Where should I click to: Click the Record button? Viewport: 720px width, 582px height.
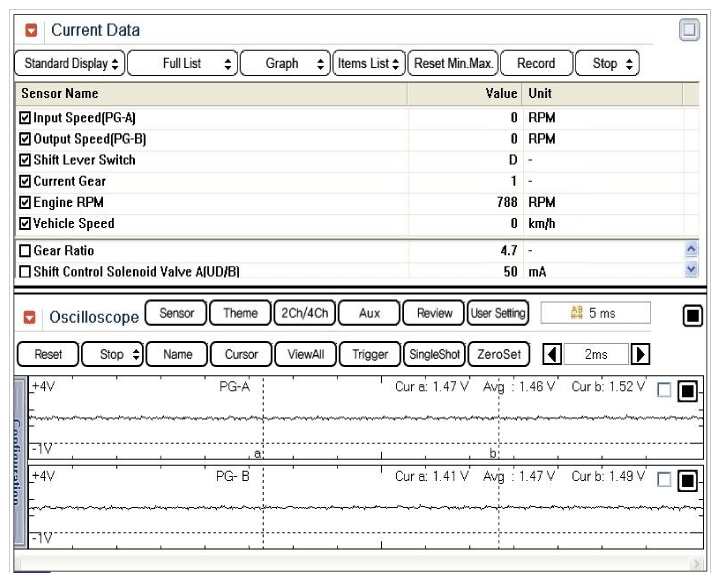click(536, 63)
